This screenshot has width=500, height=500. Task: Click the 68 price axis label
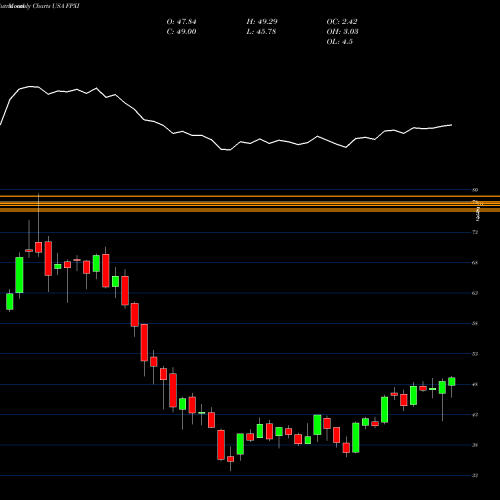pyautogui.click(x=475, y=263)
